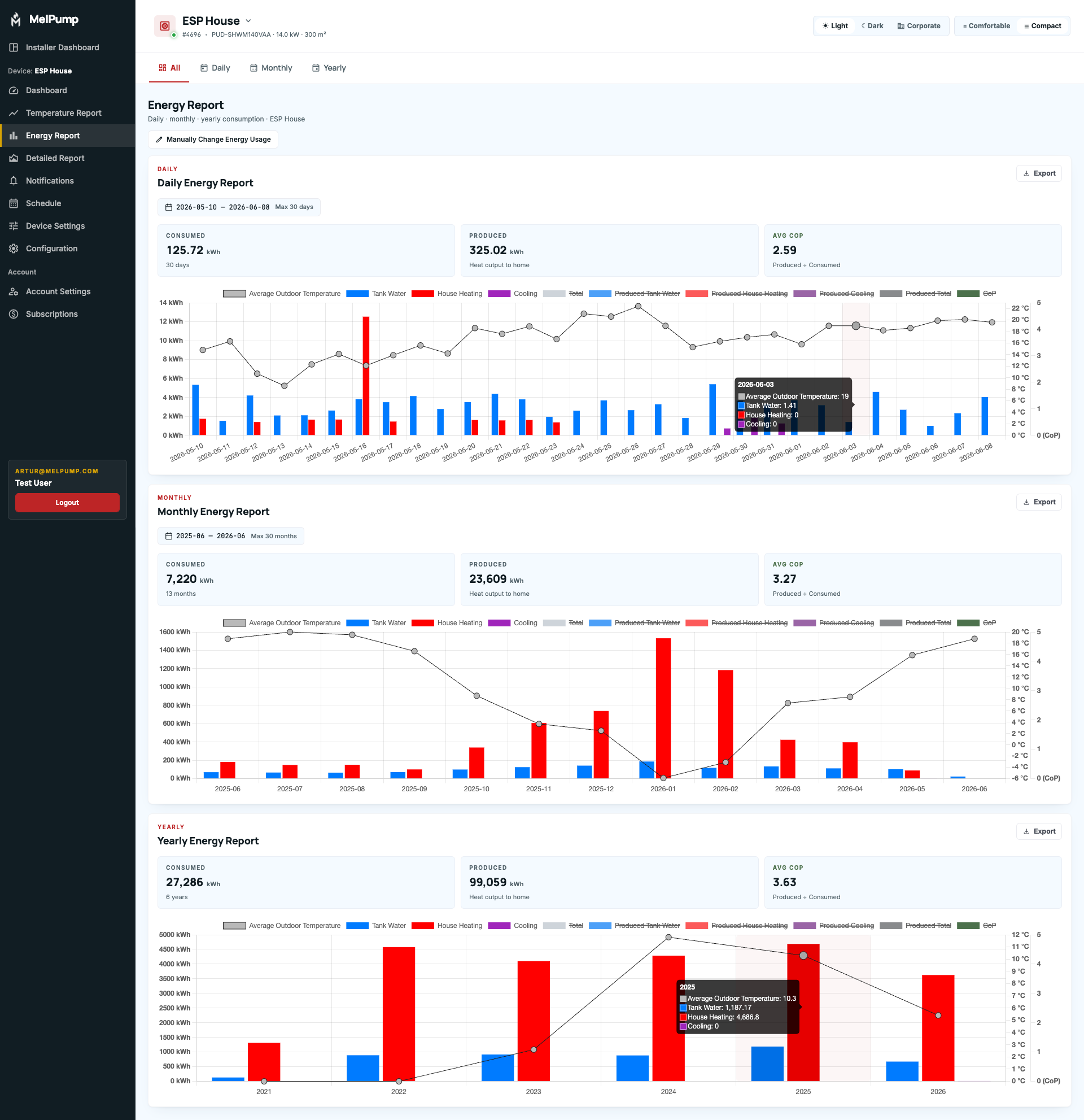Switch to the Monthly tab
Viewport: 1084px width, 1120px height.
click(x=270, y=68)
